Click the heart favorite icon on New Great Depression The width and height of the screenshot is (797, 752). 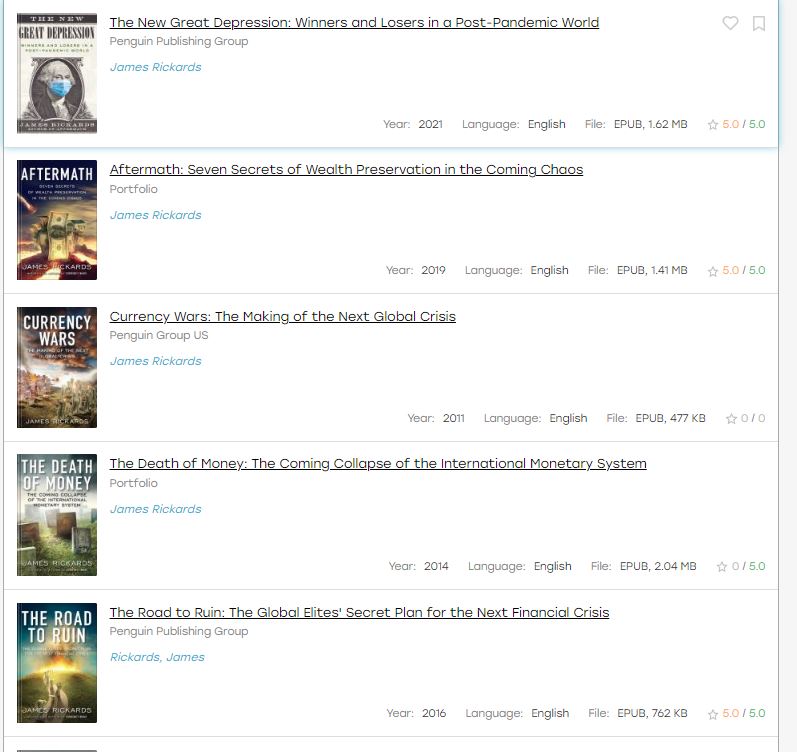[730, 23]
